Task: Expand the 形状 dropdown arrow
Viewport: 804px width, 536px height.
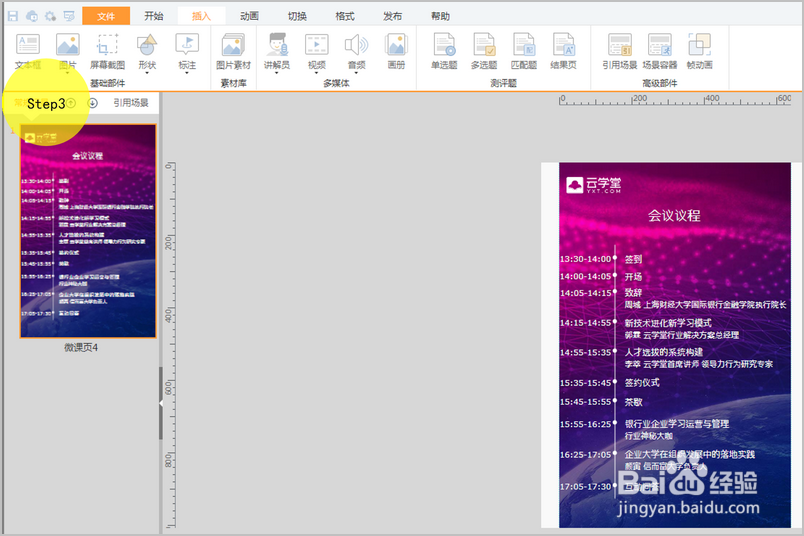Action: click(x=147, y=73)
